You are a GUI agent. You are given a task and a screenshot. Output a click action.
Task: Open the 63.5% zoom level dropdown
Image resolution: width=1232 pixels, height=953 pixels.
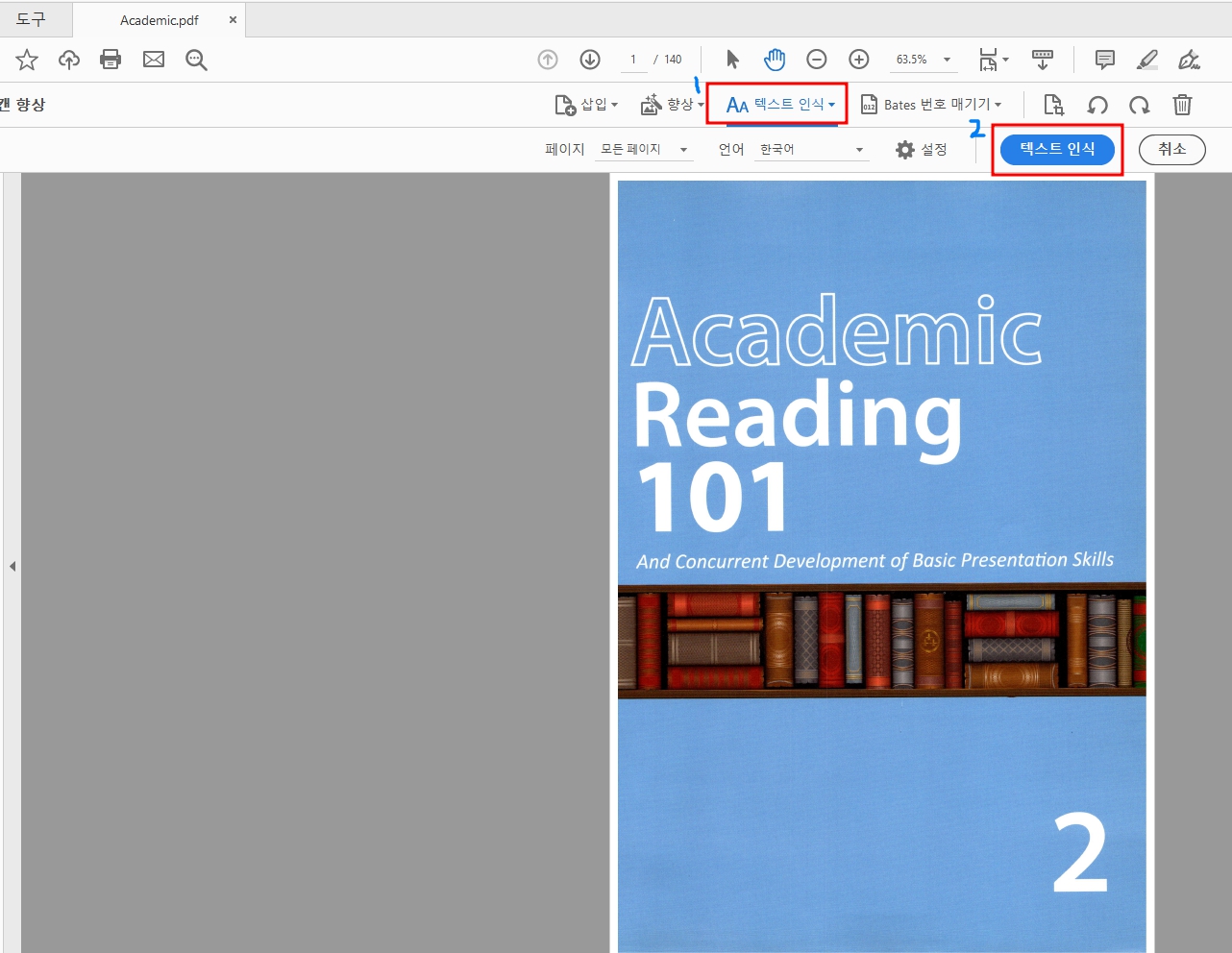(x=923, y=60)
